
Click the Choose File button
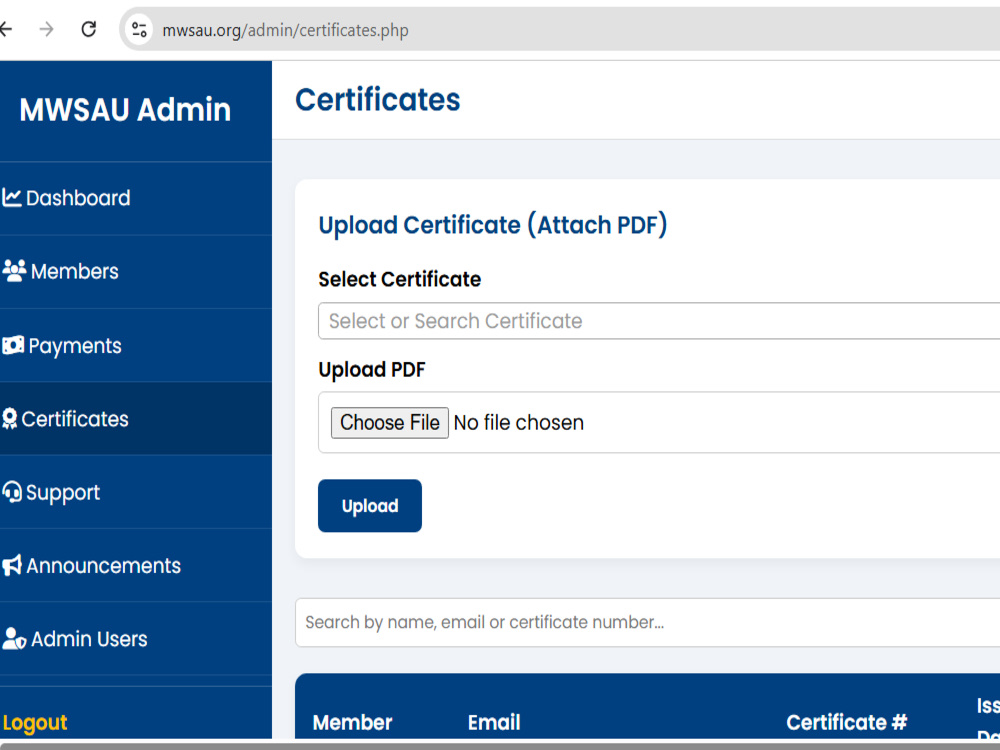point(390,423)
